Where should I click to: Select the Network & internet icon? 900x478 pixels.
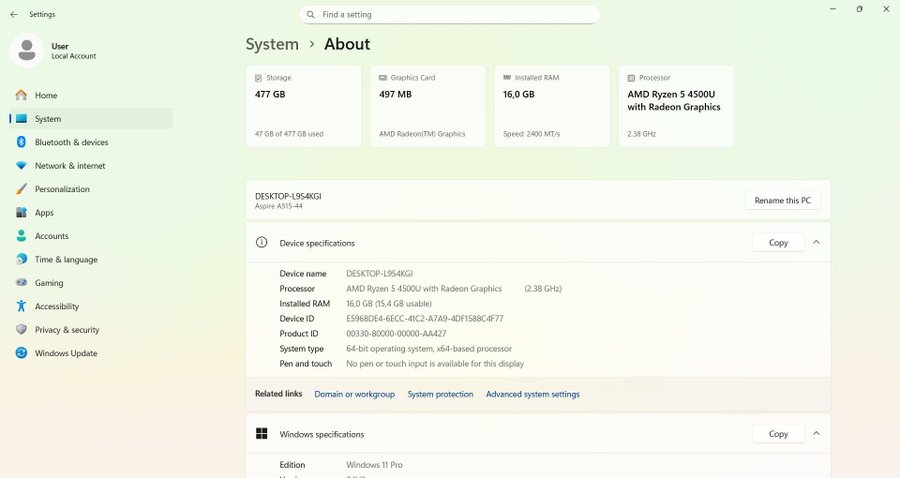click(x=21, y=166)
